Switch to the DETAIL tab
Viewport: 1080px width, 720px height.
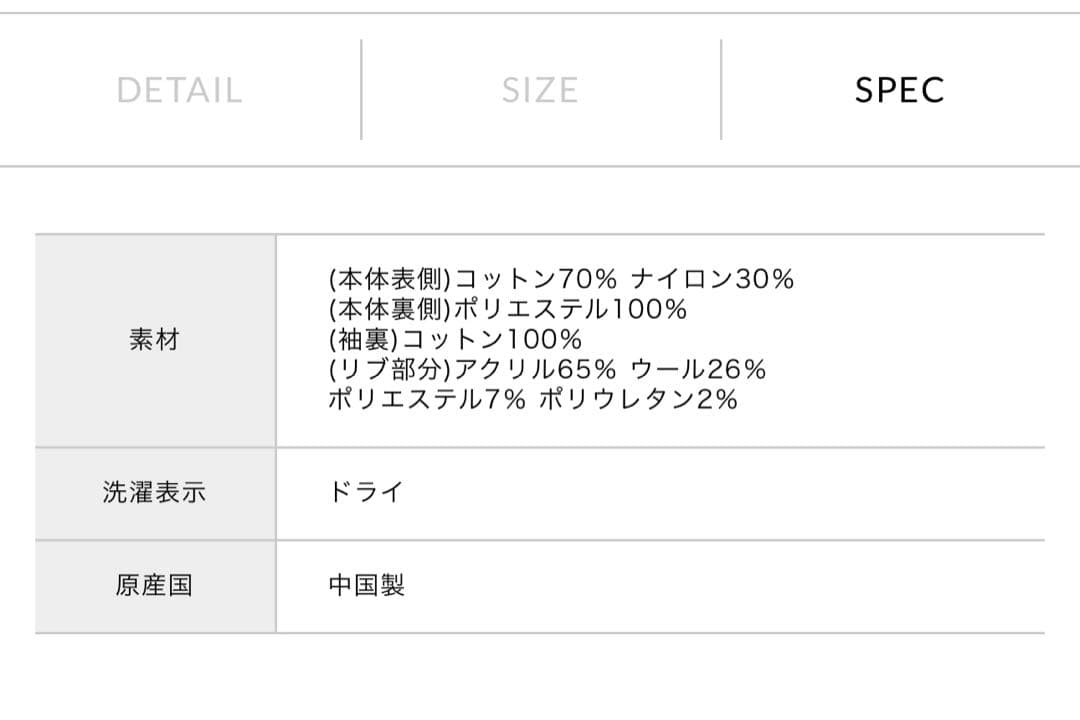click(181, 90)
